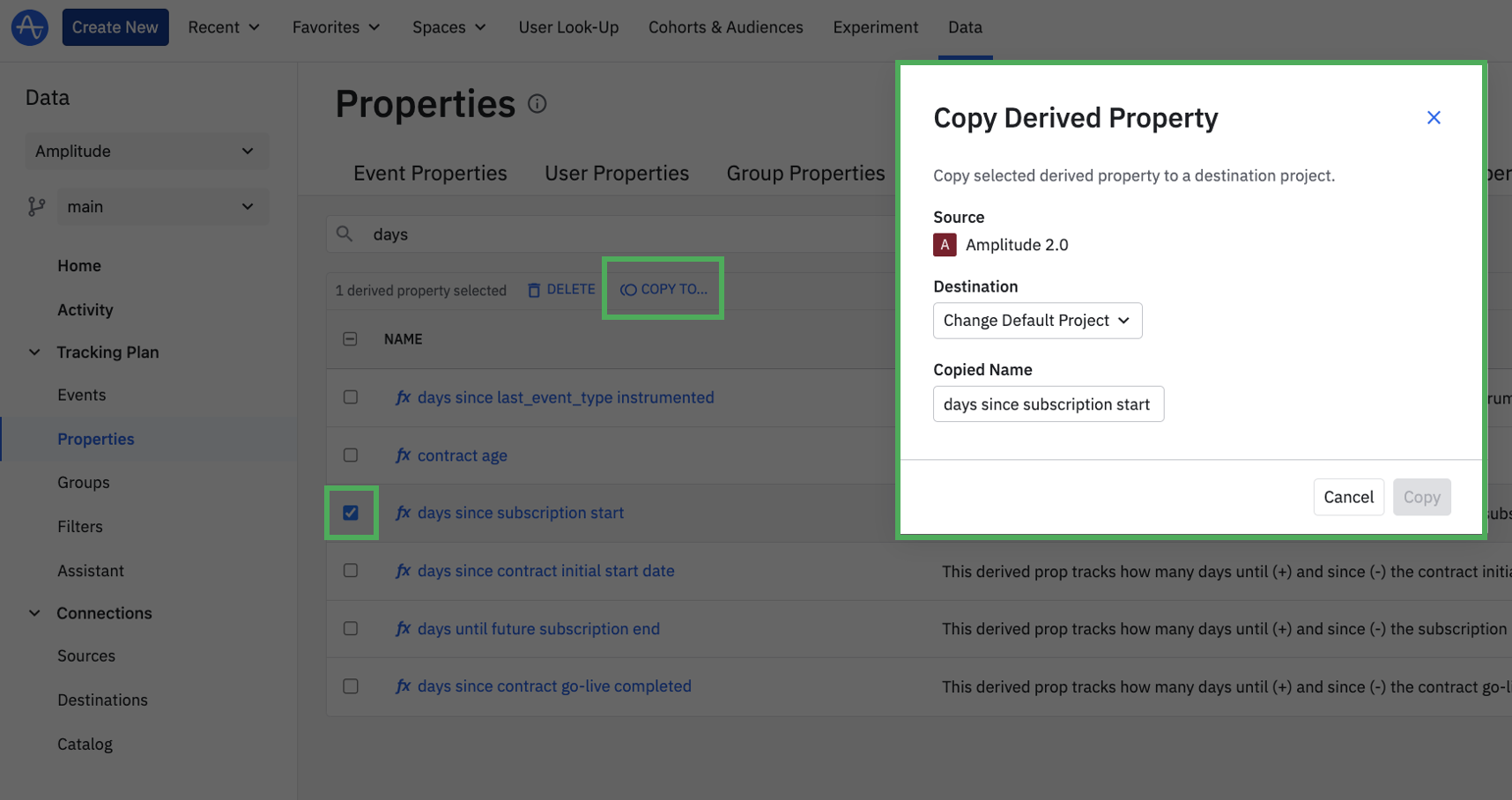Go to Activity in the Data sidebar

[x=85, y=310]
